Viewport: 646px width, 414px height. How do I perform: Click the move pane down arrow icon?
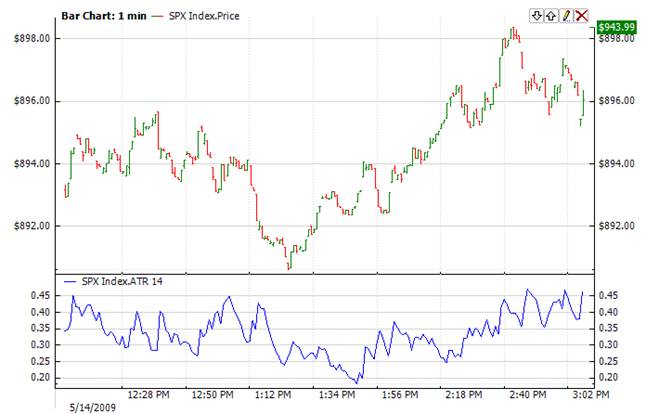(x=537, y=16)
